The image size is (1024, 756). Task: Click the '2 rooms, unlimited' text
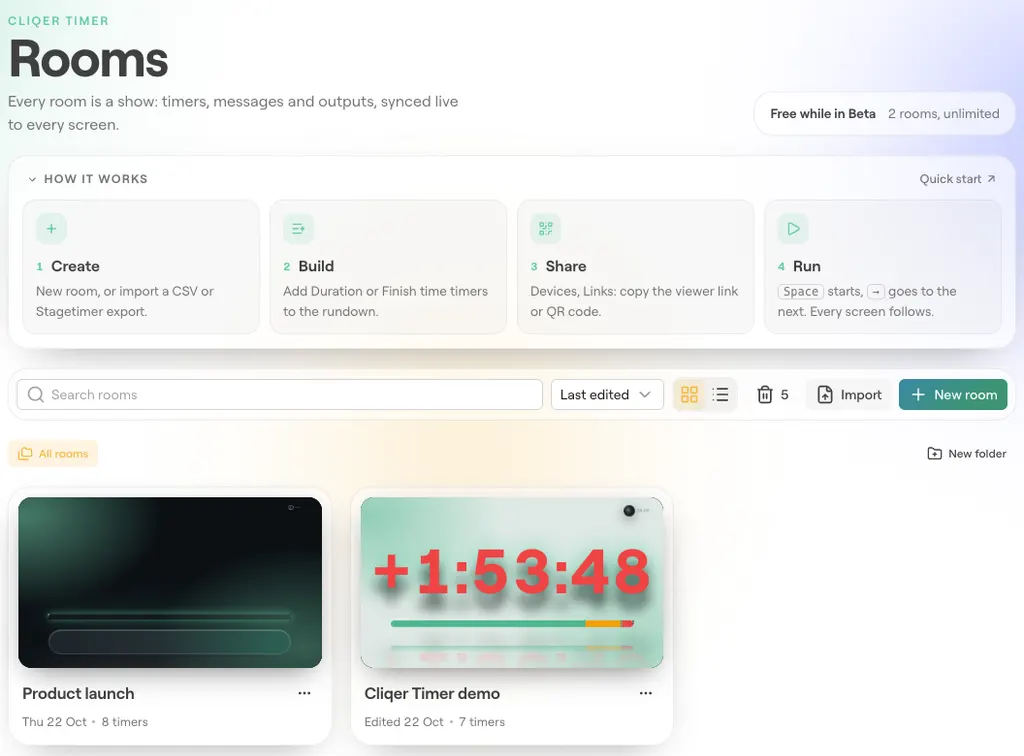click(944, 114)
